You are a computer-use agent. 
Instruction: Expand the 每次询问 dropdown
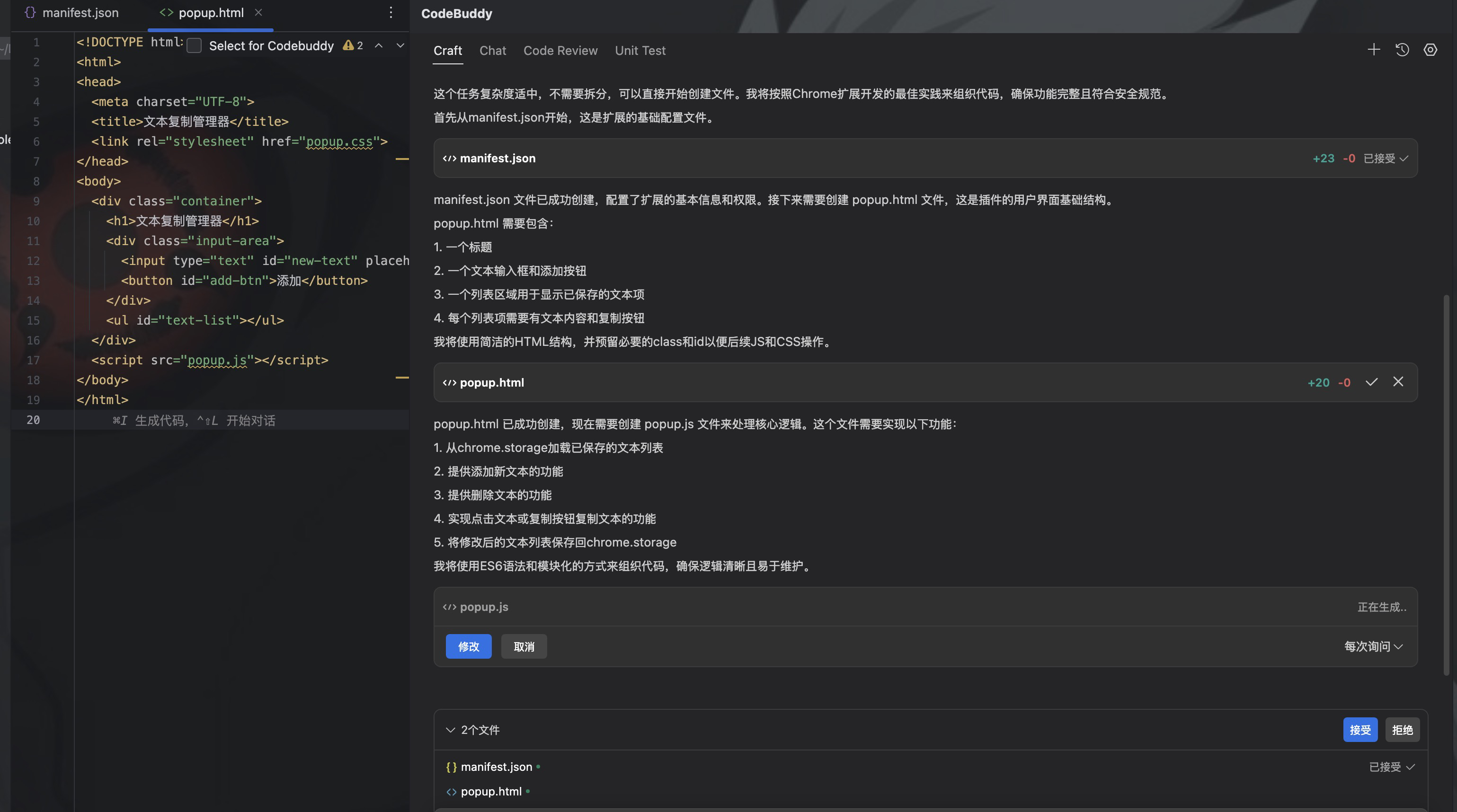point(1373,646)
